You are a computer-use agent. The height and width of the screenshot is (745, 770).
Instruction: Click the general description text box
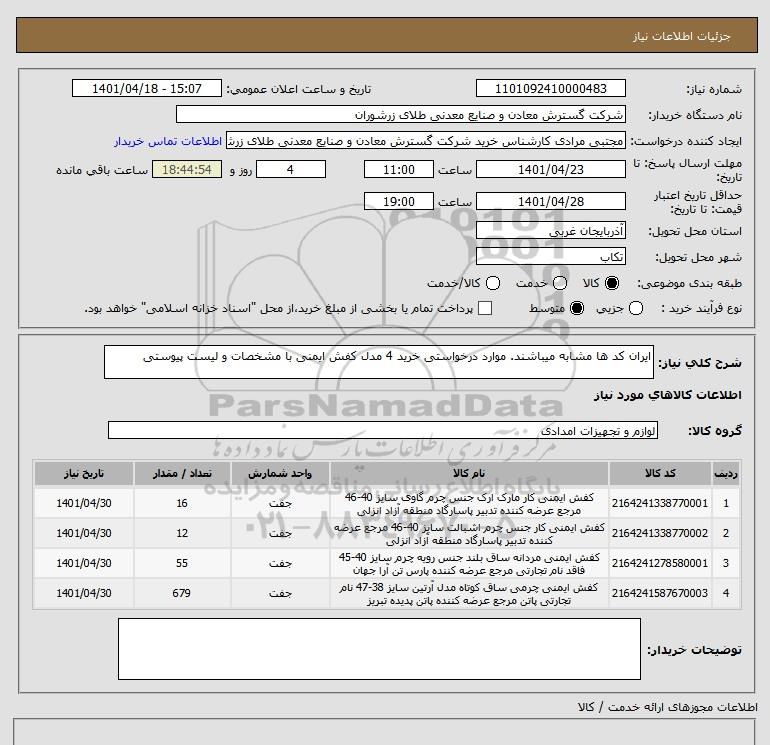379,362
